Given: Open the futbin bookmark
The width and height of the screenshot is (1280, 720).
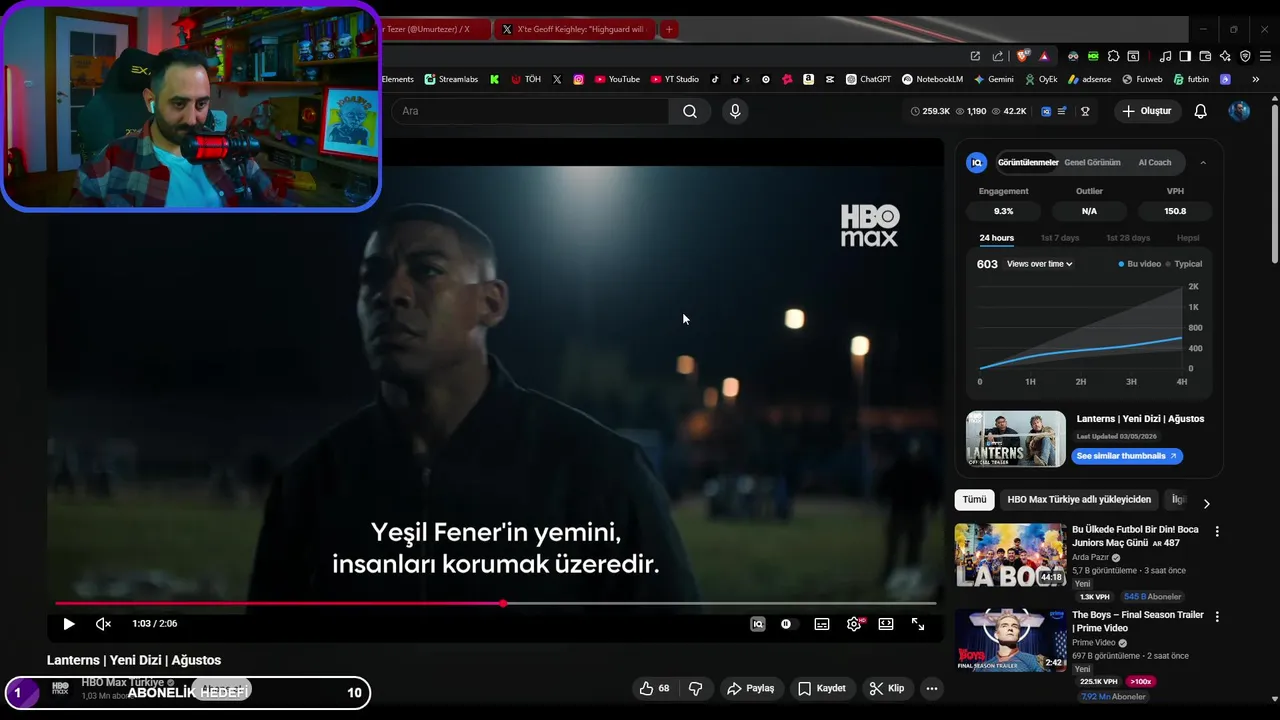Looking at the screenshot, I should [1191, 79].
